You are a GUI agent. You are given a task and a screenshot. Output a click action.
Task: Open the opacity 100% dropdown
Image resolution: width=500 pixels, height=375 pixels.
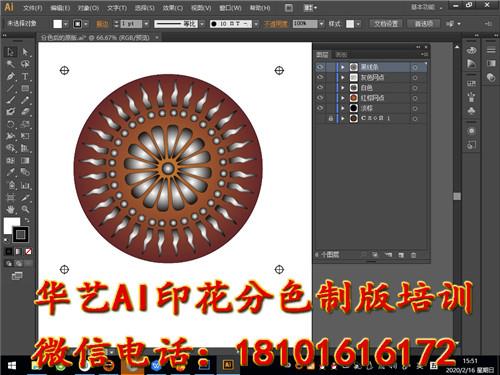point(321,24)
